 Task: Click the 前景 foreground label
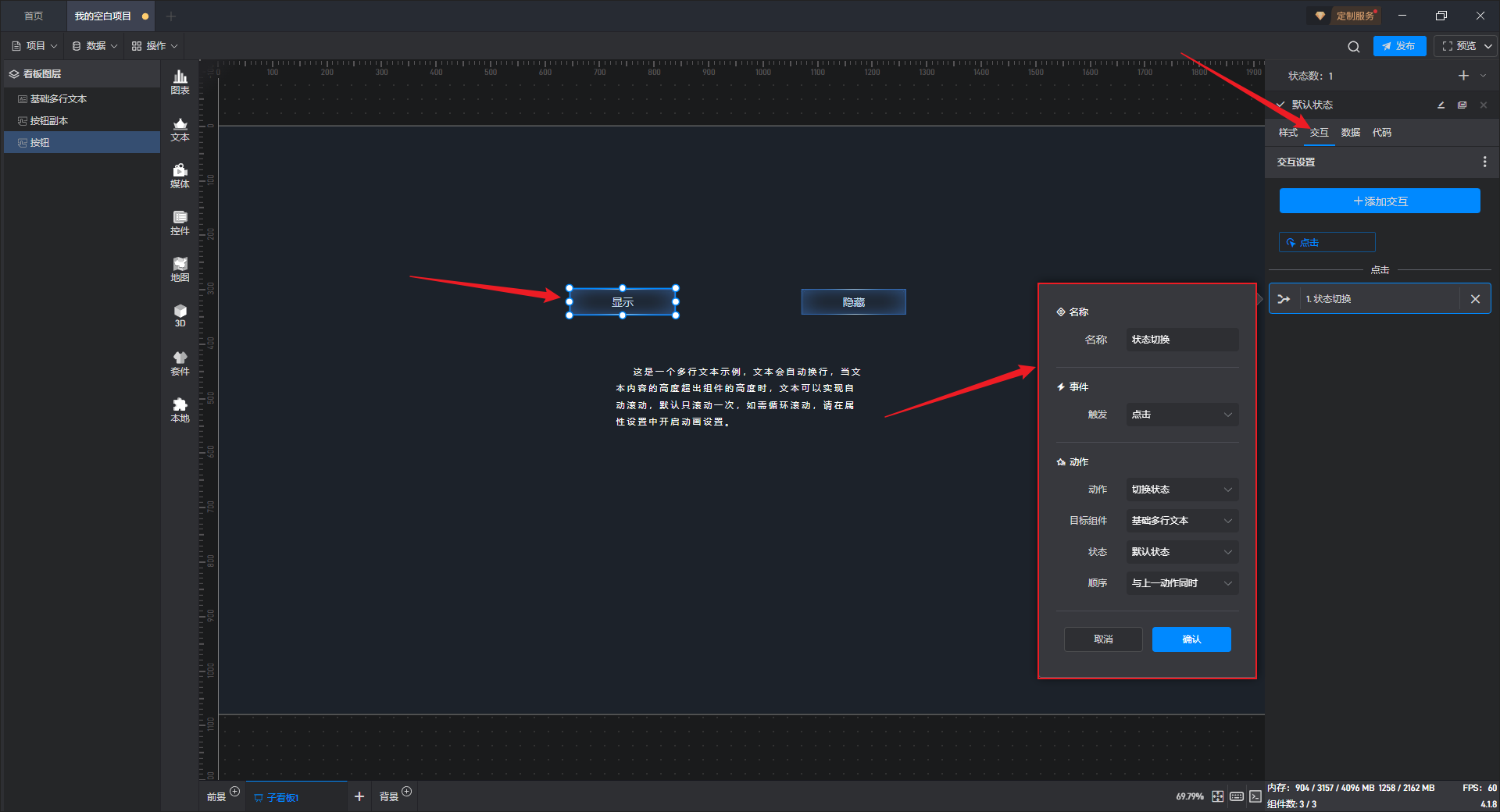point(216,797)
